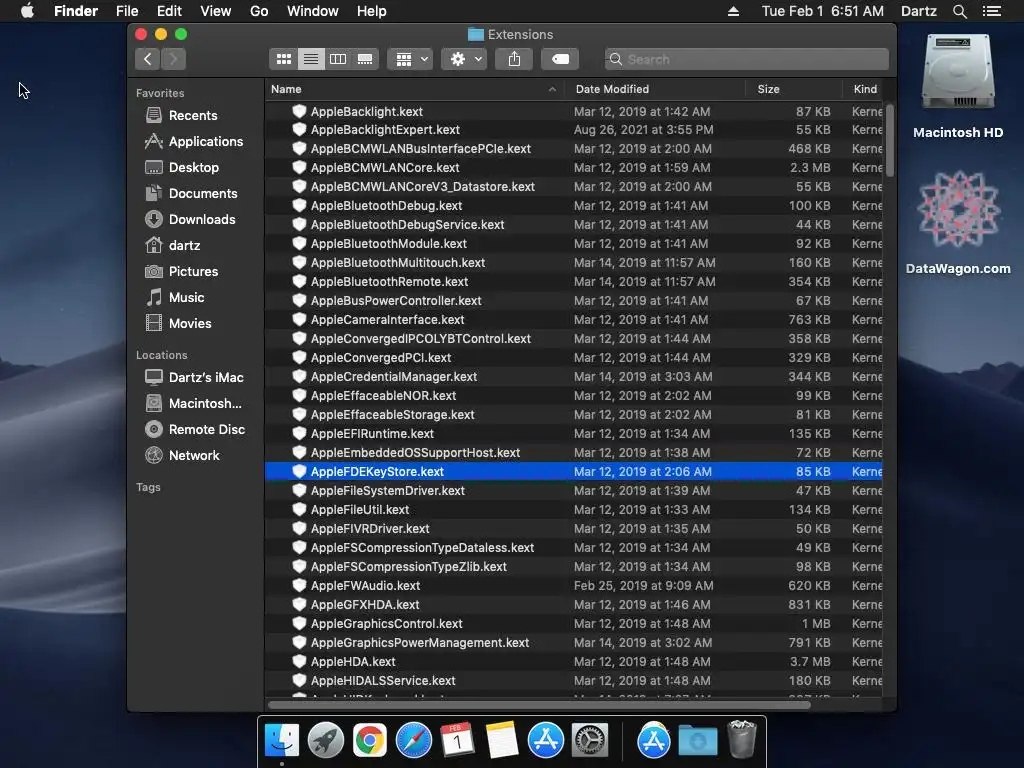This screenshot has height=768, width=1024.
Task: Launch Safari from the Dock
Action: pos(414,741)
